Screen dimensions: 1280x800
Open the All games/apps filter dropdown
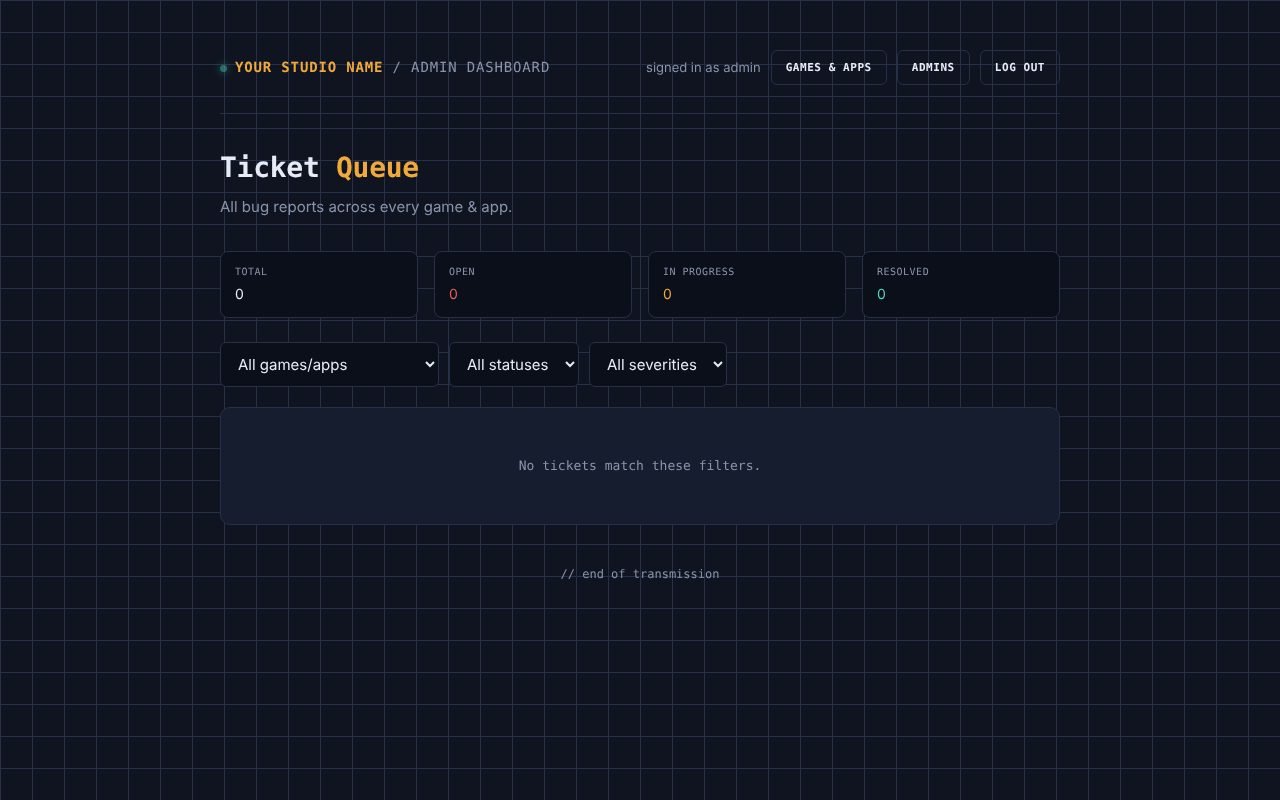click(329, 365)
